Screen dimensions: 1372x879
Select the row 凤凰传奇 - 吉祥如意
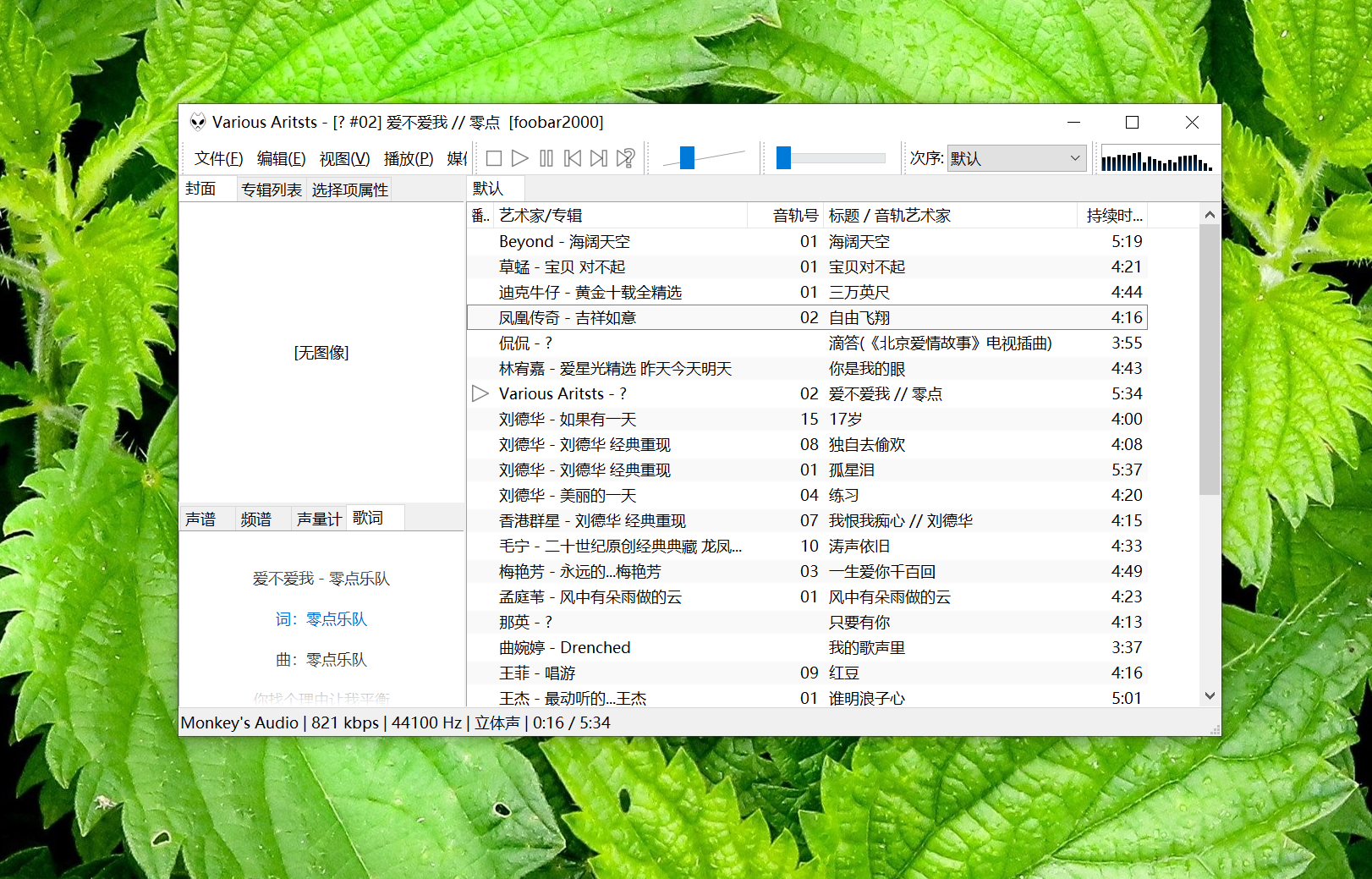pyautogui.click(x=807, y=317)
